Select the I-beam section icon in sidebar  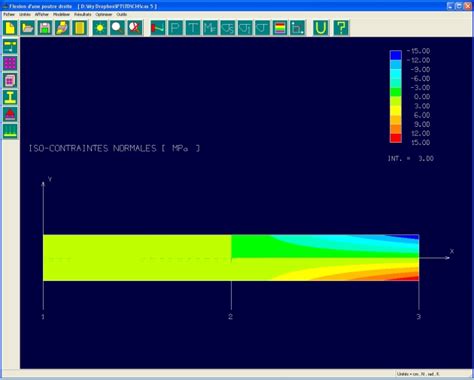point(10,97)
